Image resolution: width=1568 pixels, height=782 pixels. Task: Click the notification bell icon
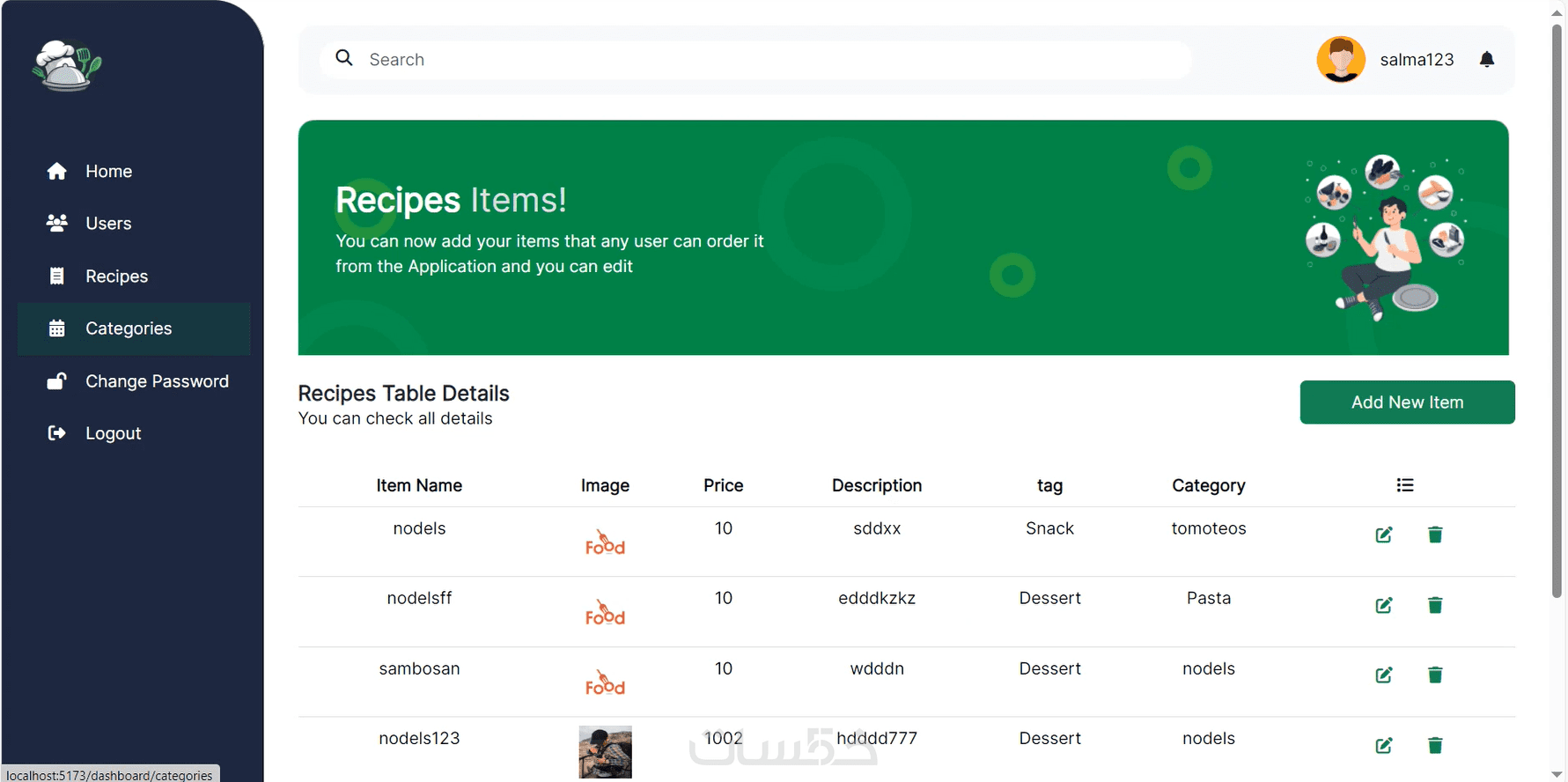(1487, 59)
